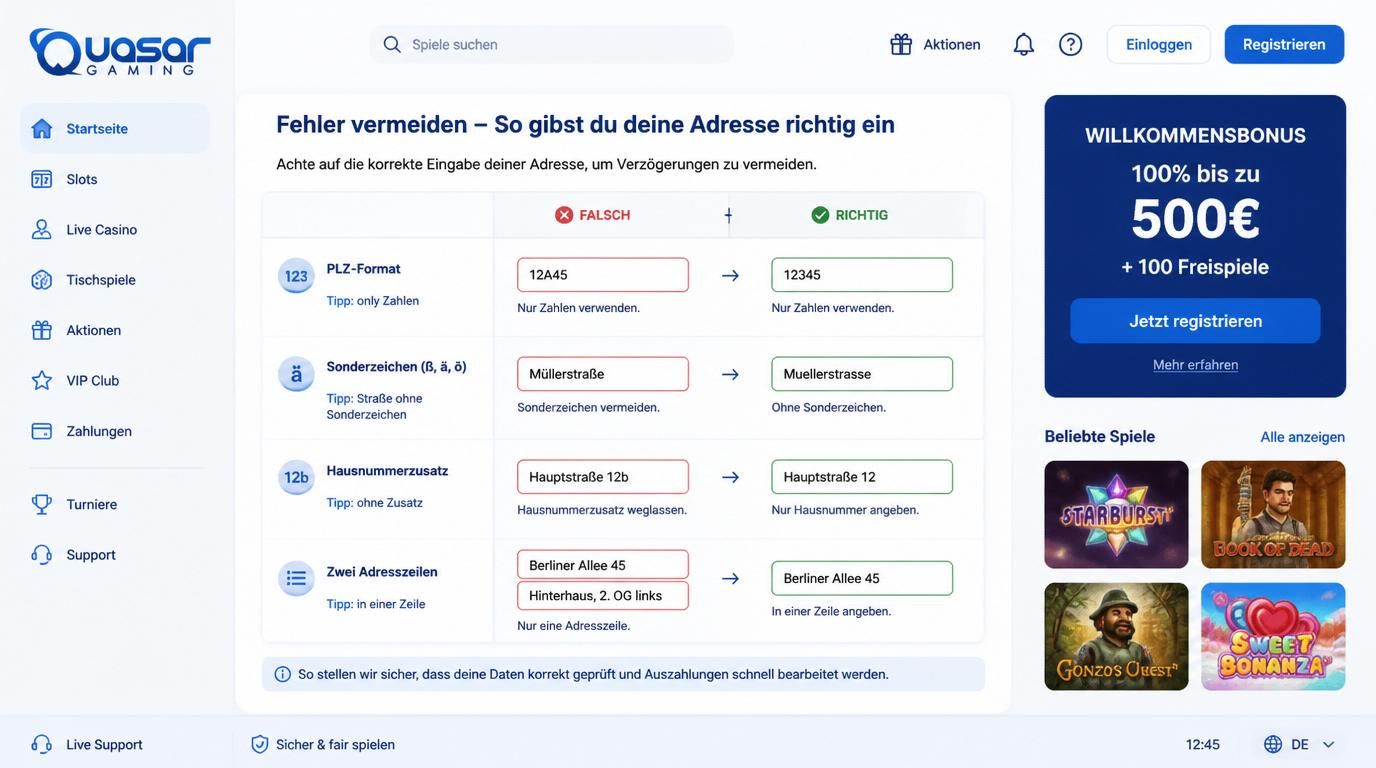Click the 123 PLZ-Format icon
Image resolution: width=1376 pixels, height=768 pixels.
pyautogui.click(x=296, y=276)
